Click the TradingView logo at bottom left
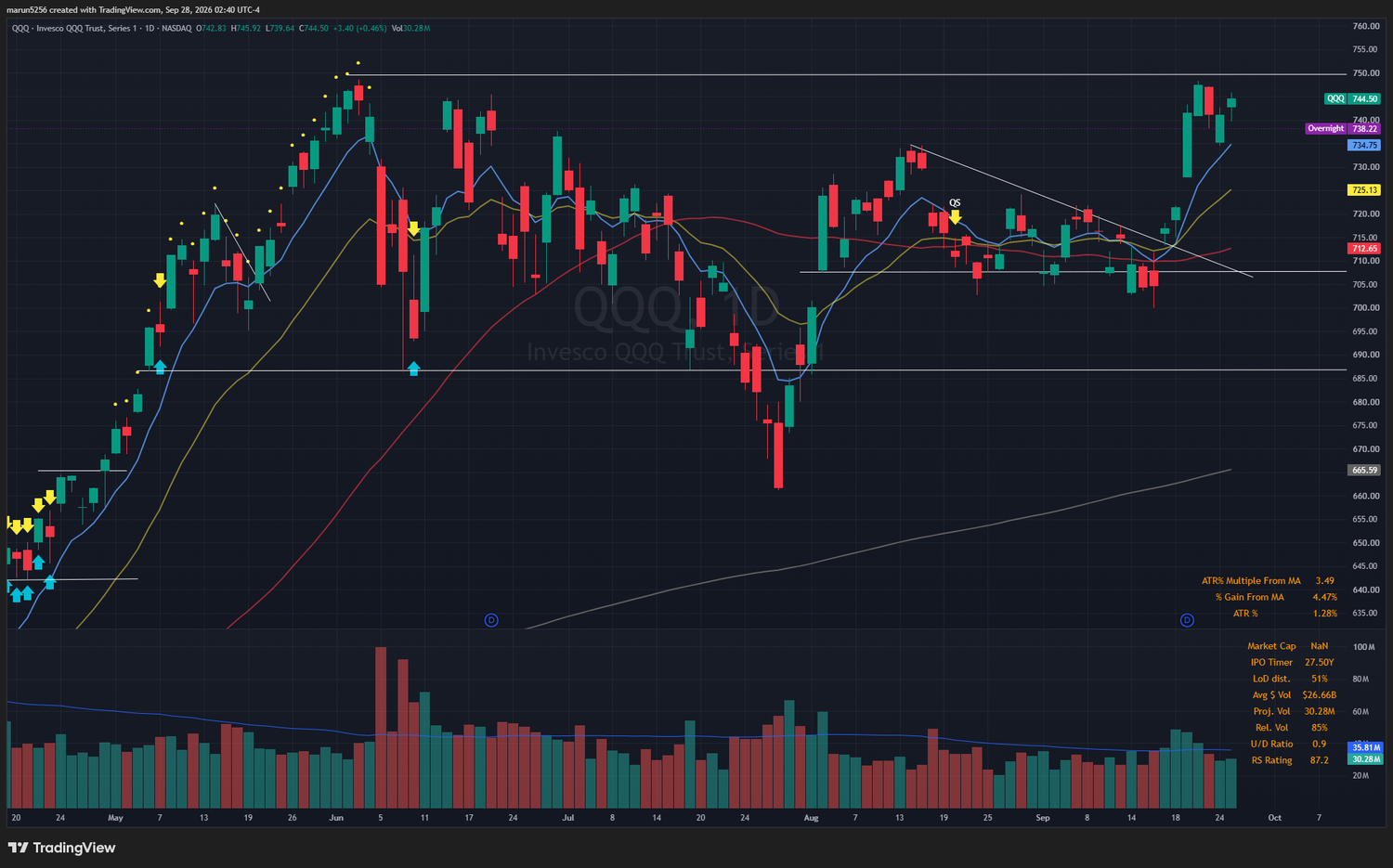Image resolution: width=1393 pixels, height=868 pixels. (62, 848)
